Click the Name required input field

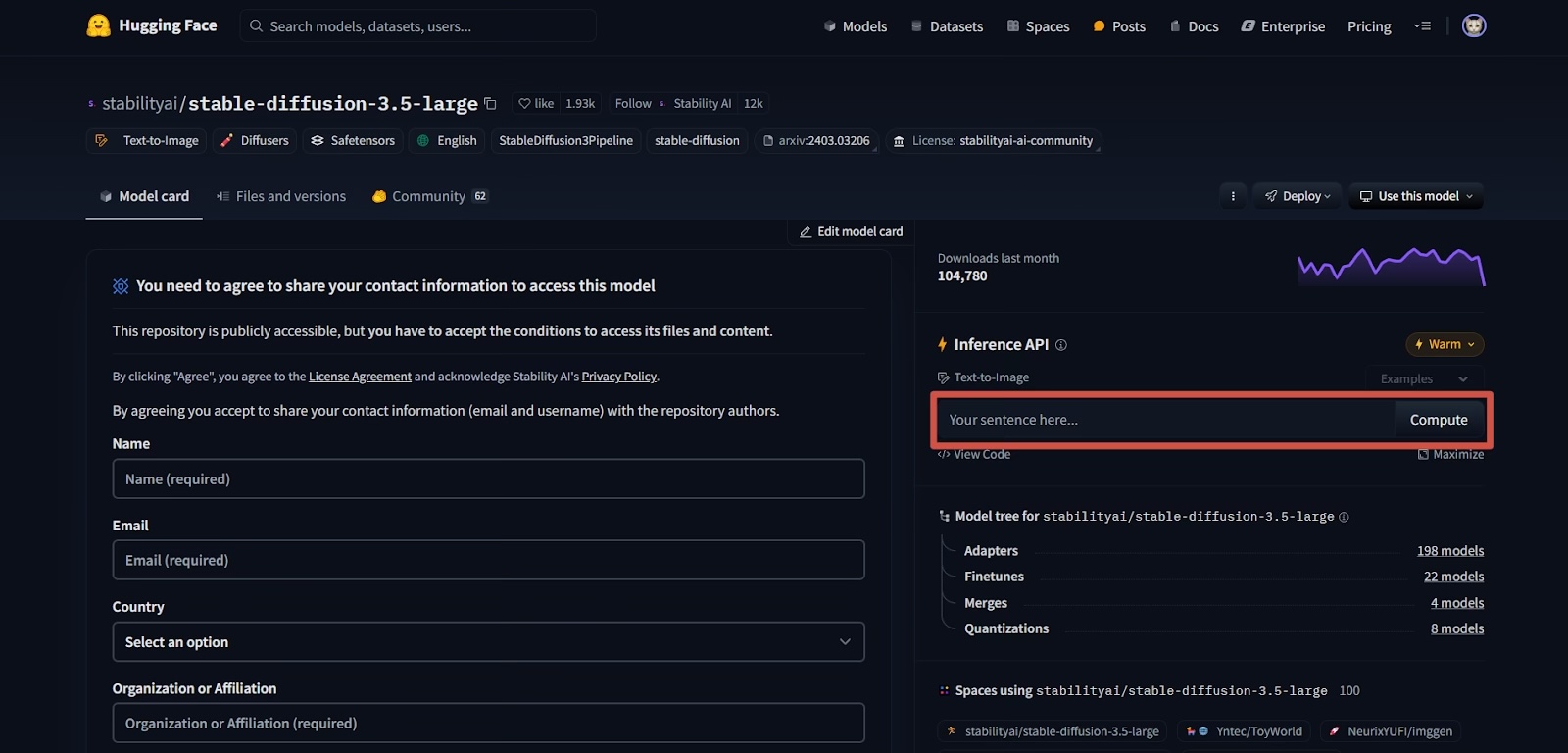coord(488,479)
